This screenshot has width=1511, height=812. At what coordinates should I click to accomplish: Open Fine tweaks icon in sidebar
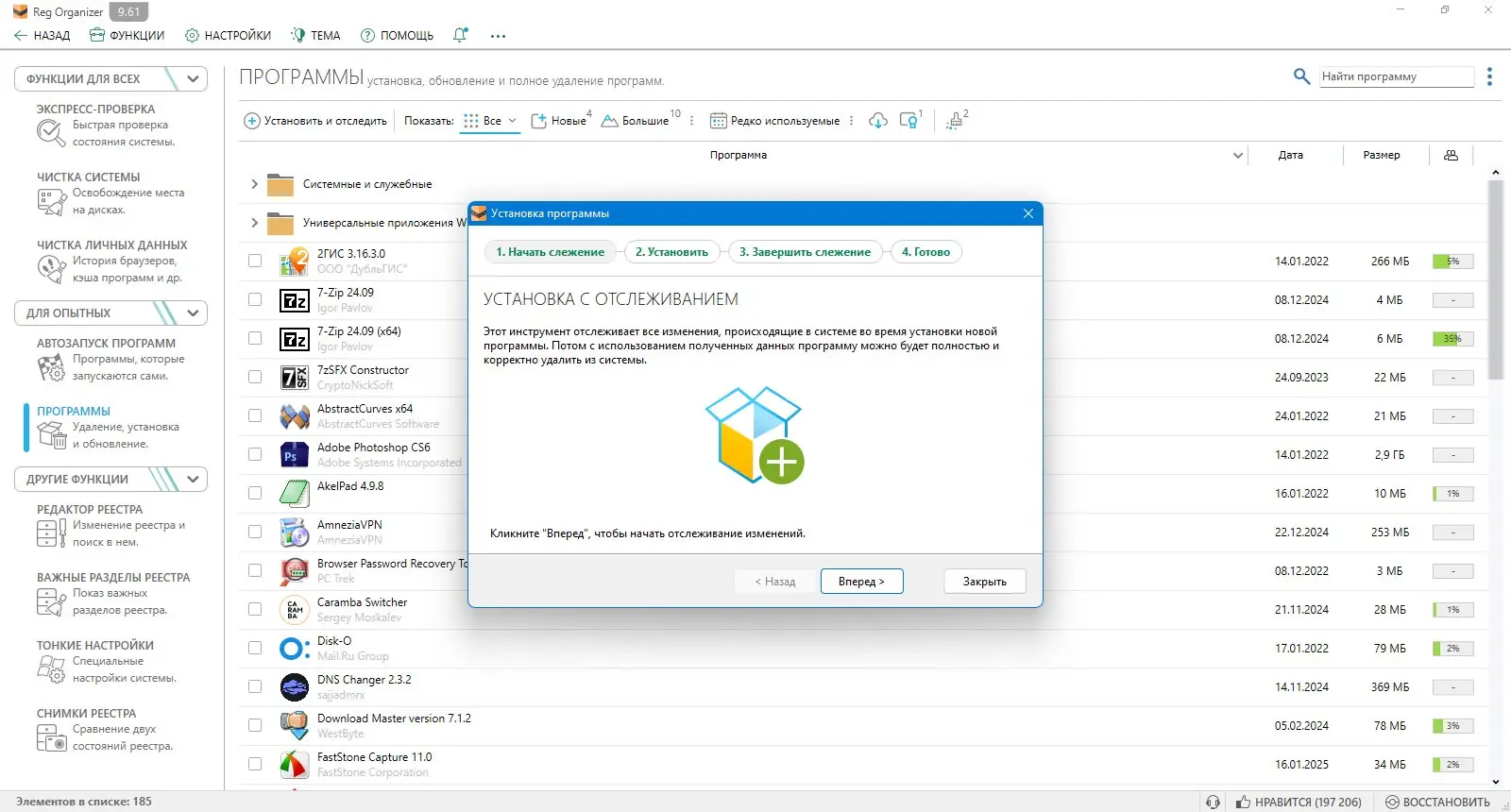tap(51, 669)
